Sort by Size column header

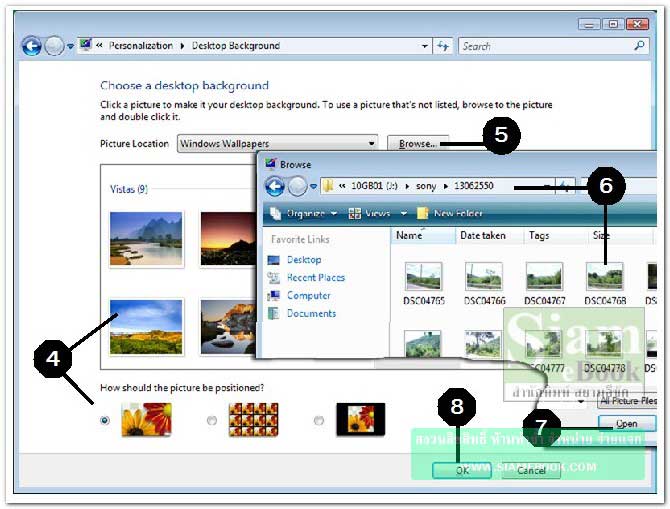(620, 235)
